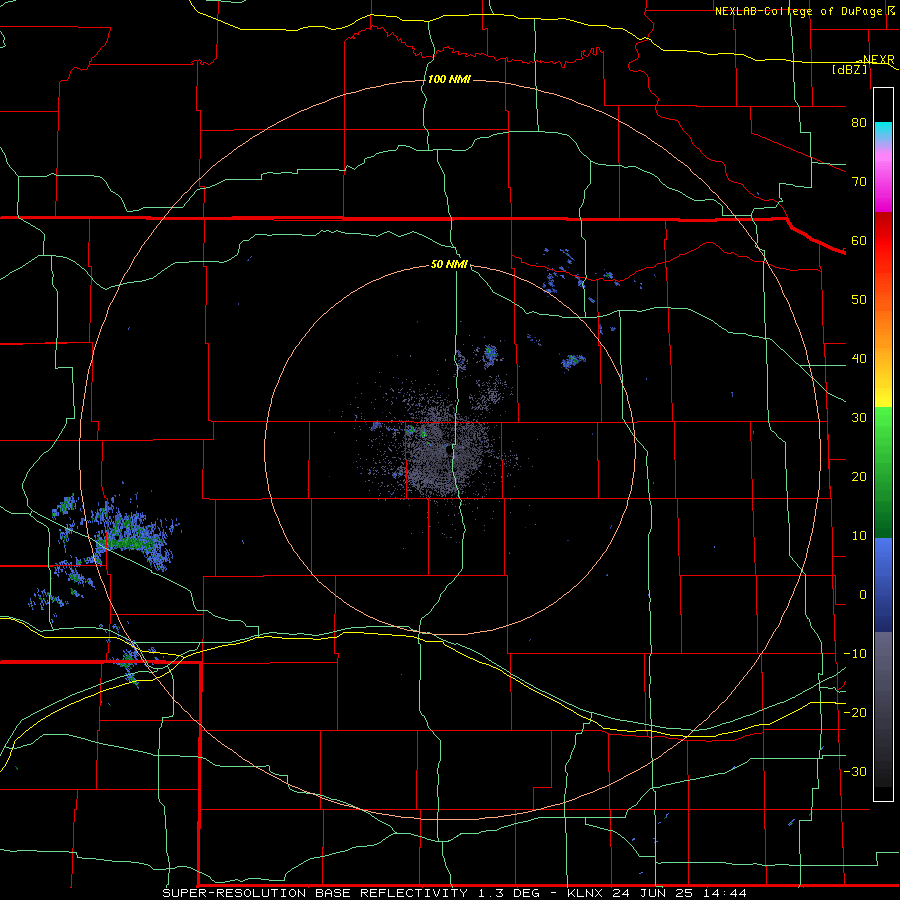Click the 50 NMI range ring label

tap(449, 264)
